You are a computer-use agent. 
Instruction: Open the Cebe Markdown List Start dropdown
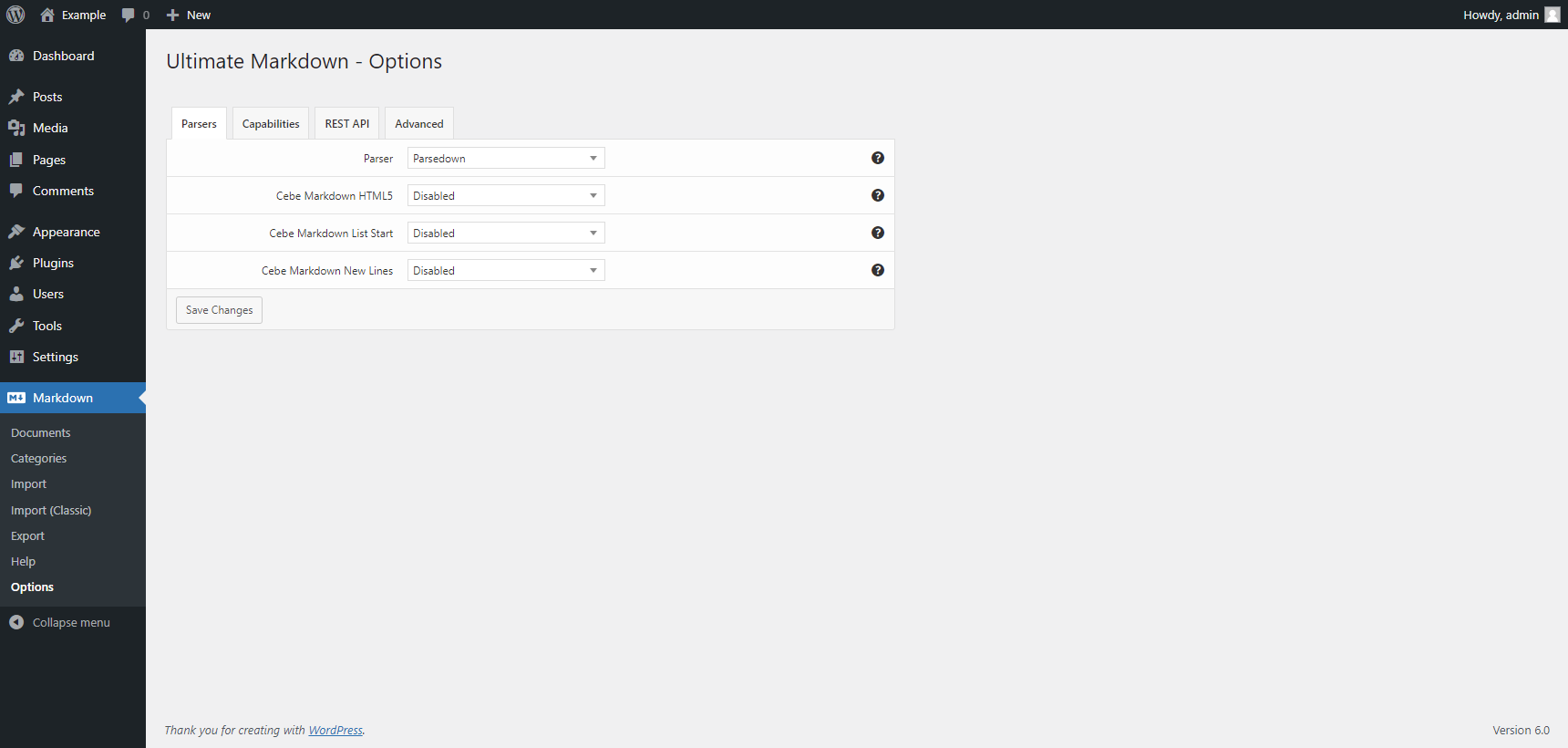[x=506, y=233]
